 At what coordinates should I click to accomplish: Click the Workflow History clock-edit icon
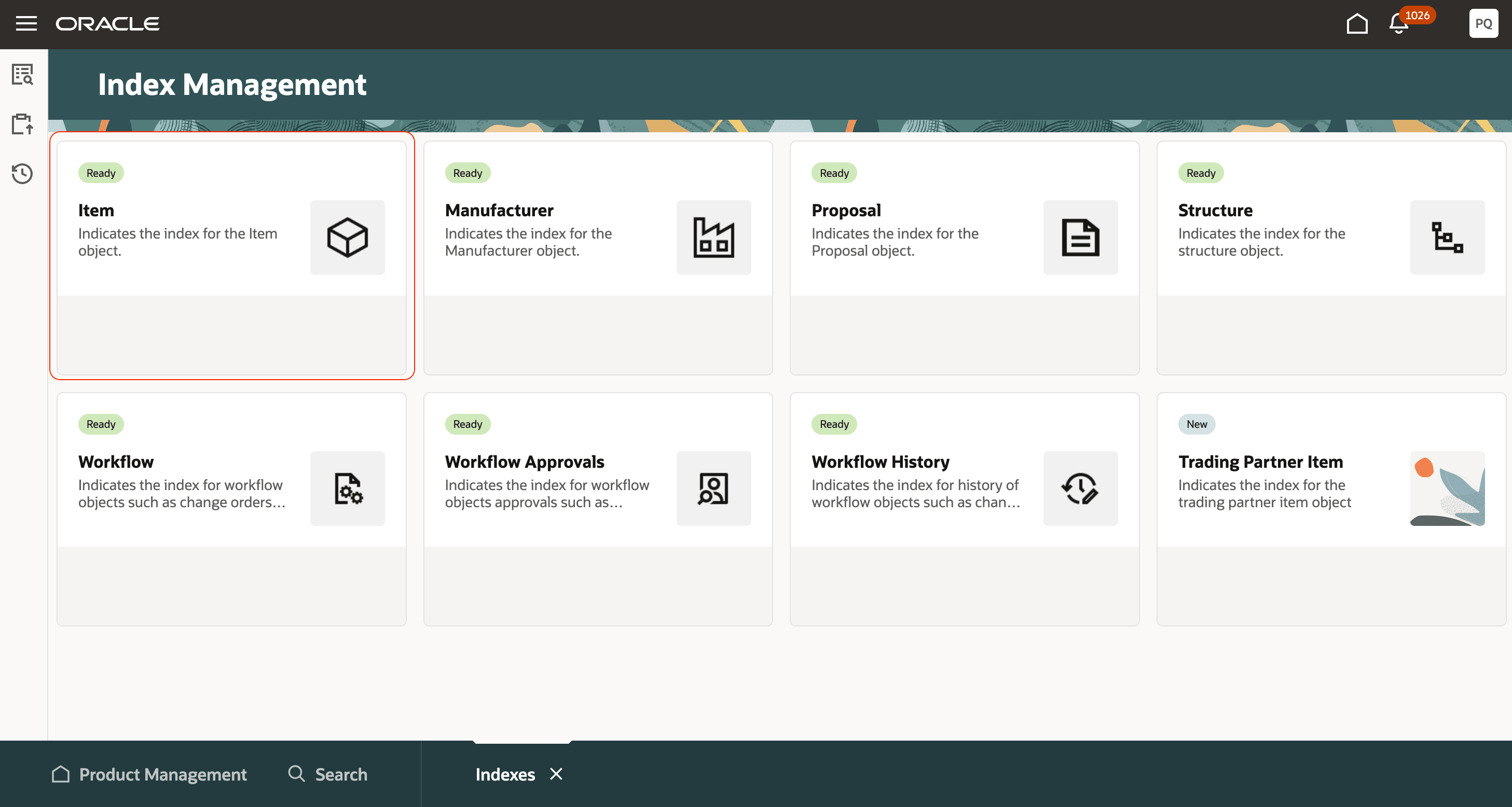click(x=1080, y=489)
